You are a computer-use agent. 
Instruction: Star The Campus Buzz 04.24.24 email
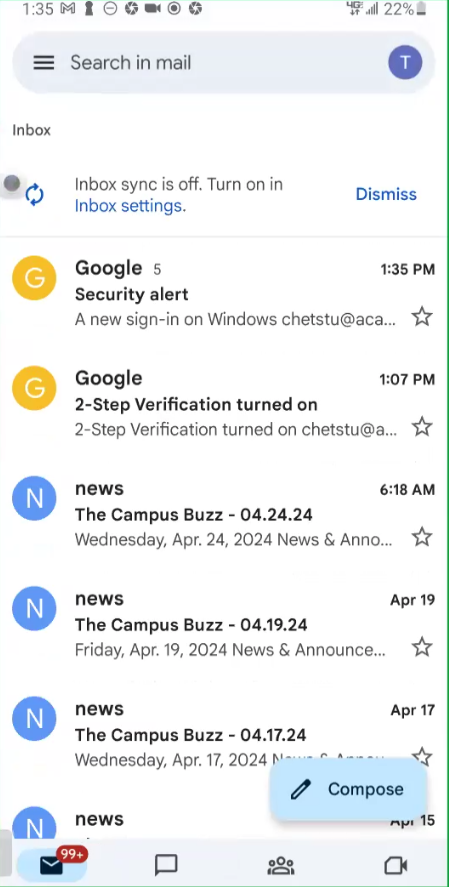pyautogui.click(x=422, y=537)
